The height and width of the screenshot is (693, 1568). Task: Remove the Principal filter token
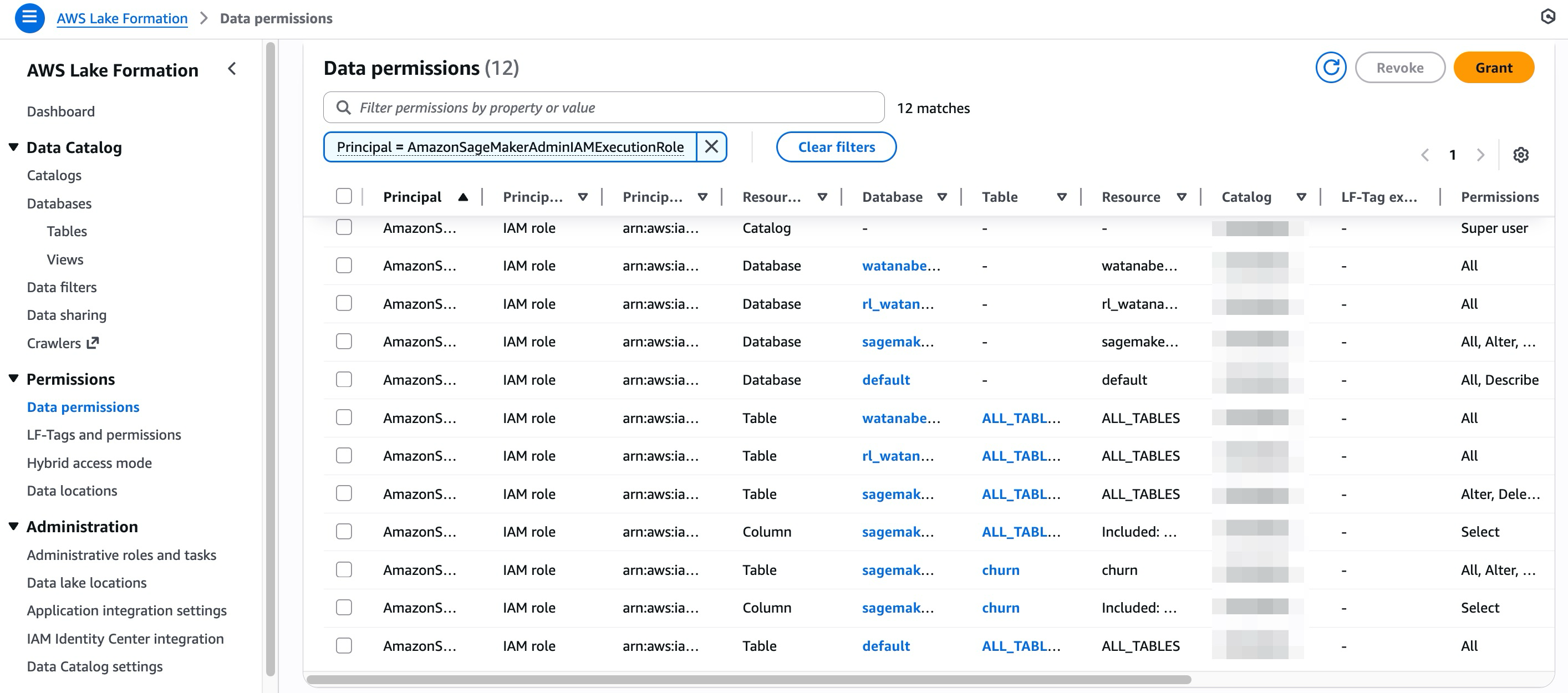[x=711, y=146]
